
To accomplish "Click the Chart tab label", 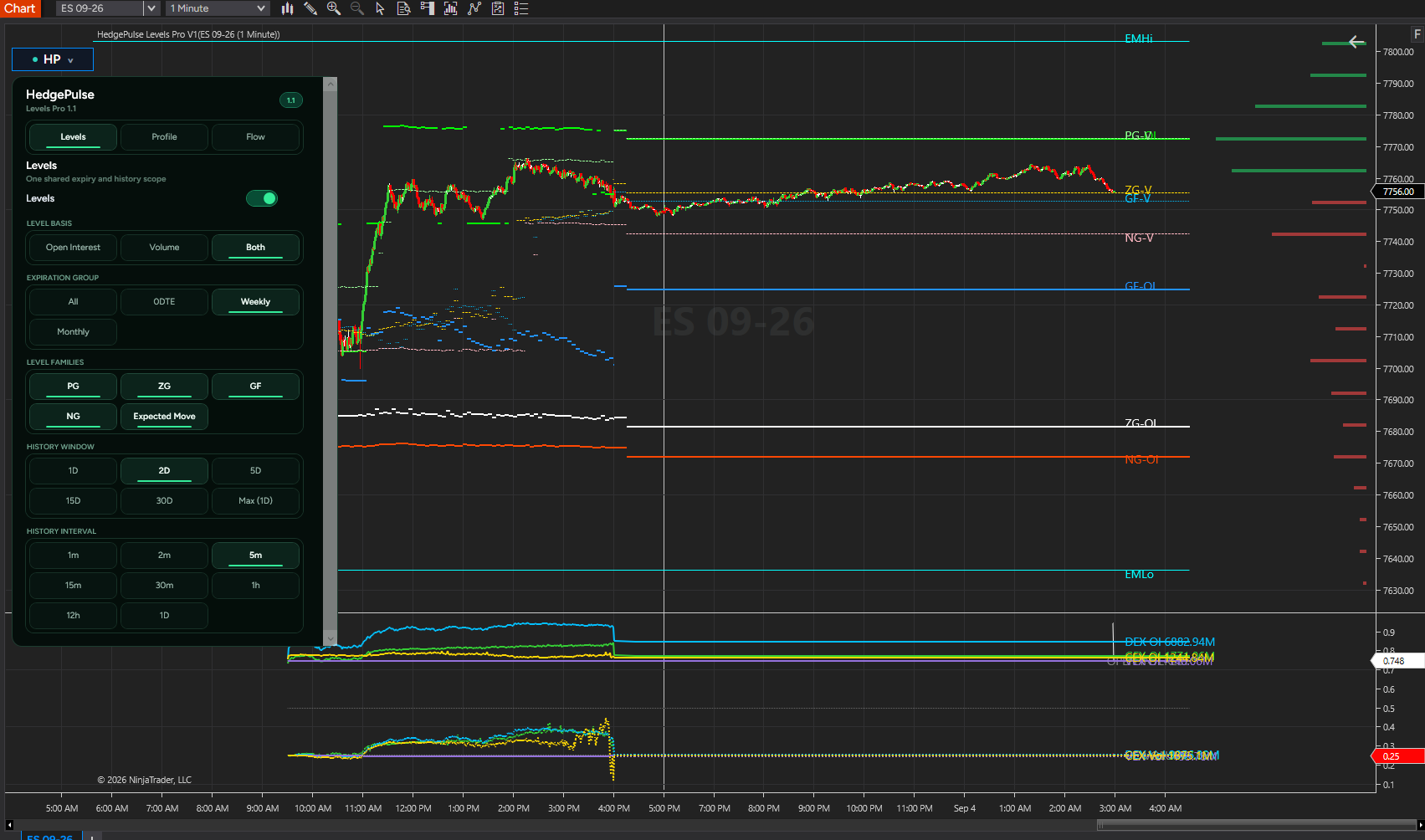I will pos(20,8).
